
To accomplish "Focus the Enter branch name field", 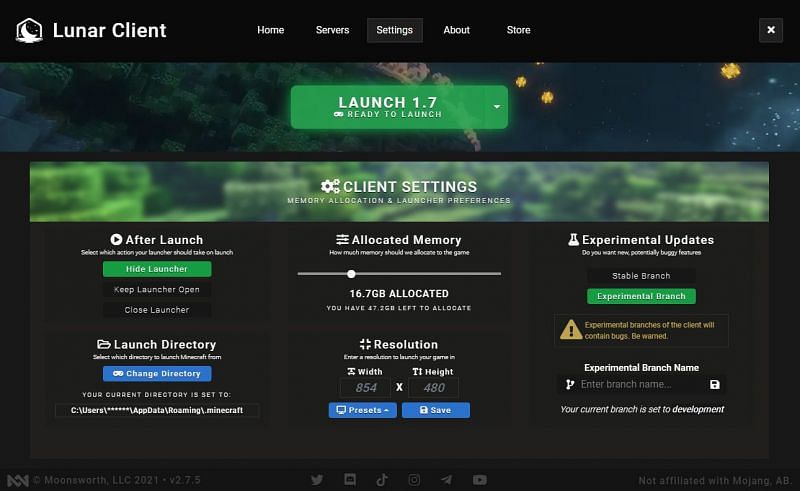I will [641, 384].
